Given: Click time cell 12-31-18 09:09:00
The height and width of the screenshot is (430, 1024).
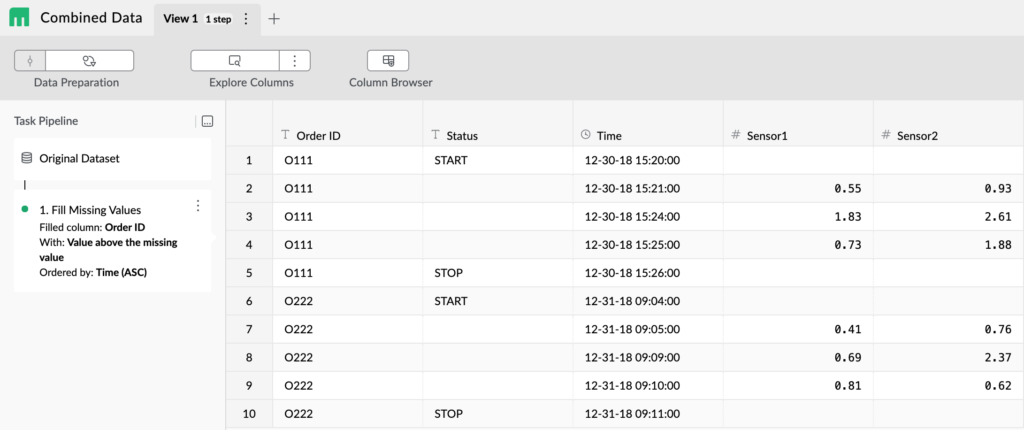Looking at the screenshot, I should click(x=648, y=357).
